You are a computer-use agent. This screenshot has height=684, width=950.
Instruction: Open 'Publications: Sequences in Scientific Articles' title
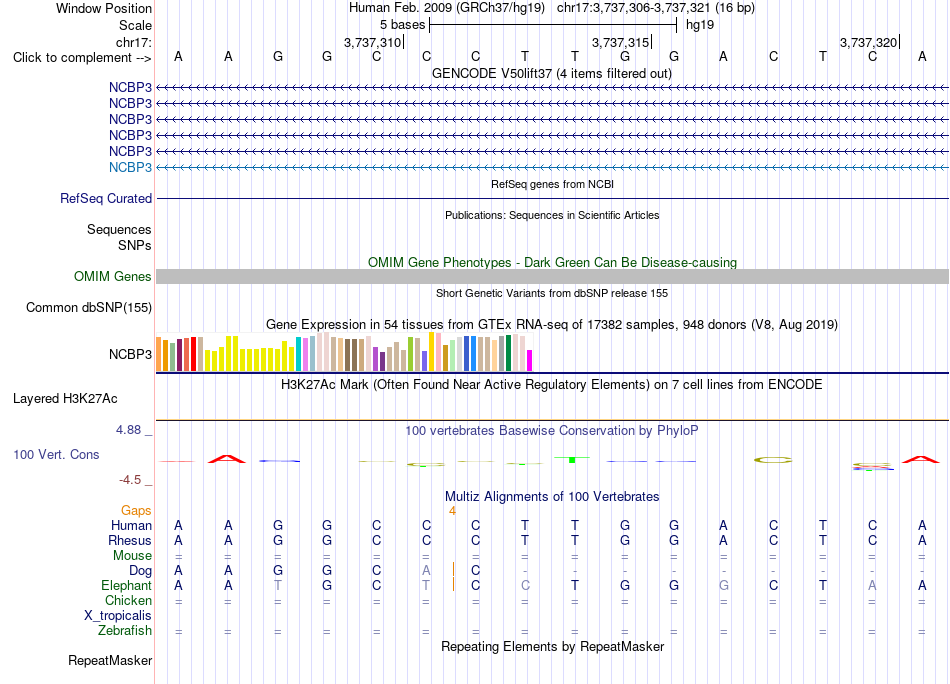coord(552,215)
